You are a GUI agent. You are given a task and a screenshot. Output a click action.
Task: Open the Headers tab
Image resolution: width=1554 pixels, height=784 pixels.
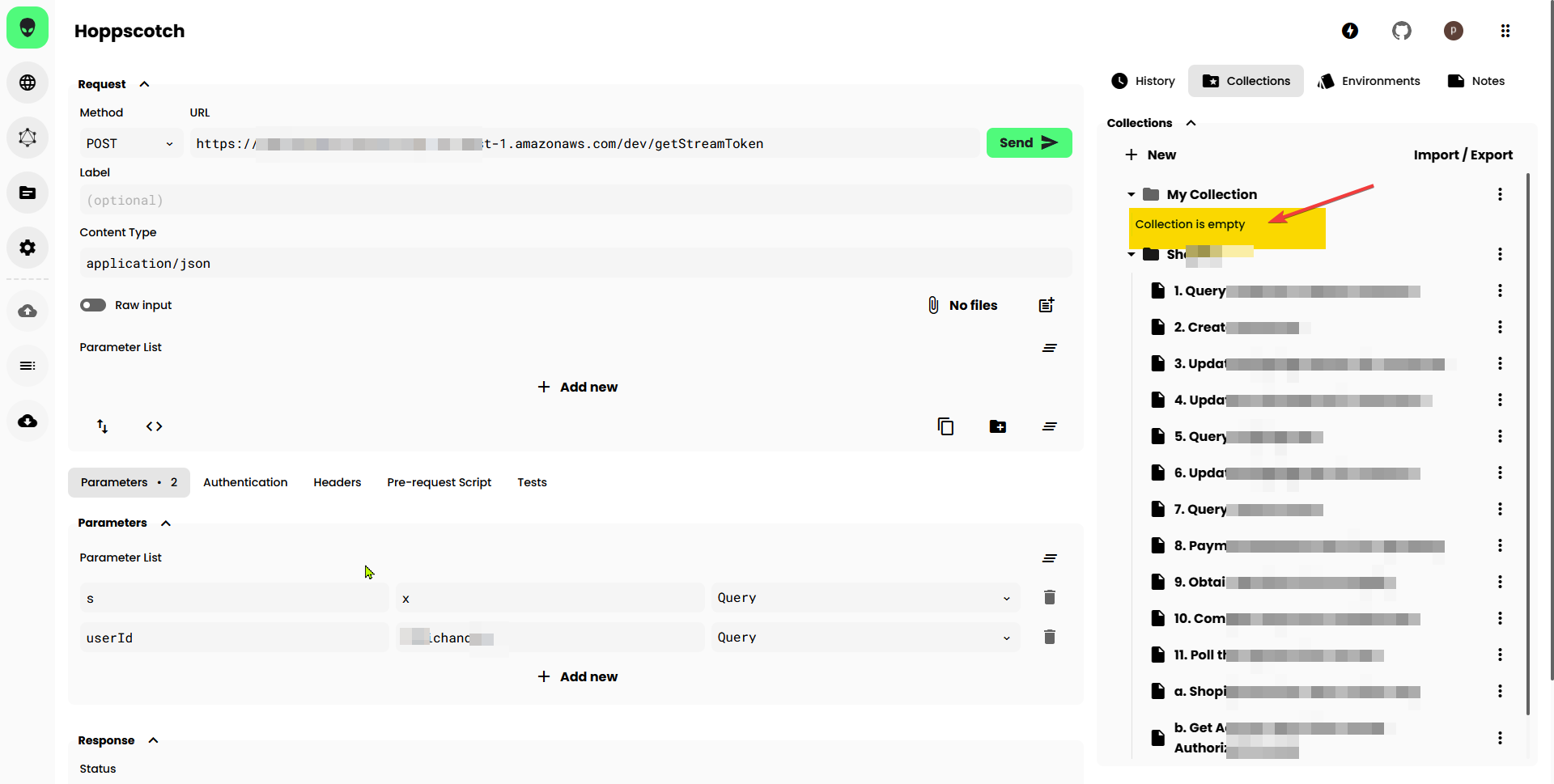[338, 482]
